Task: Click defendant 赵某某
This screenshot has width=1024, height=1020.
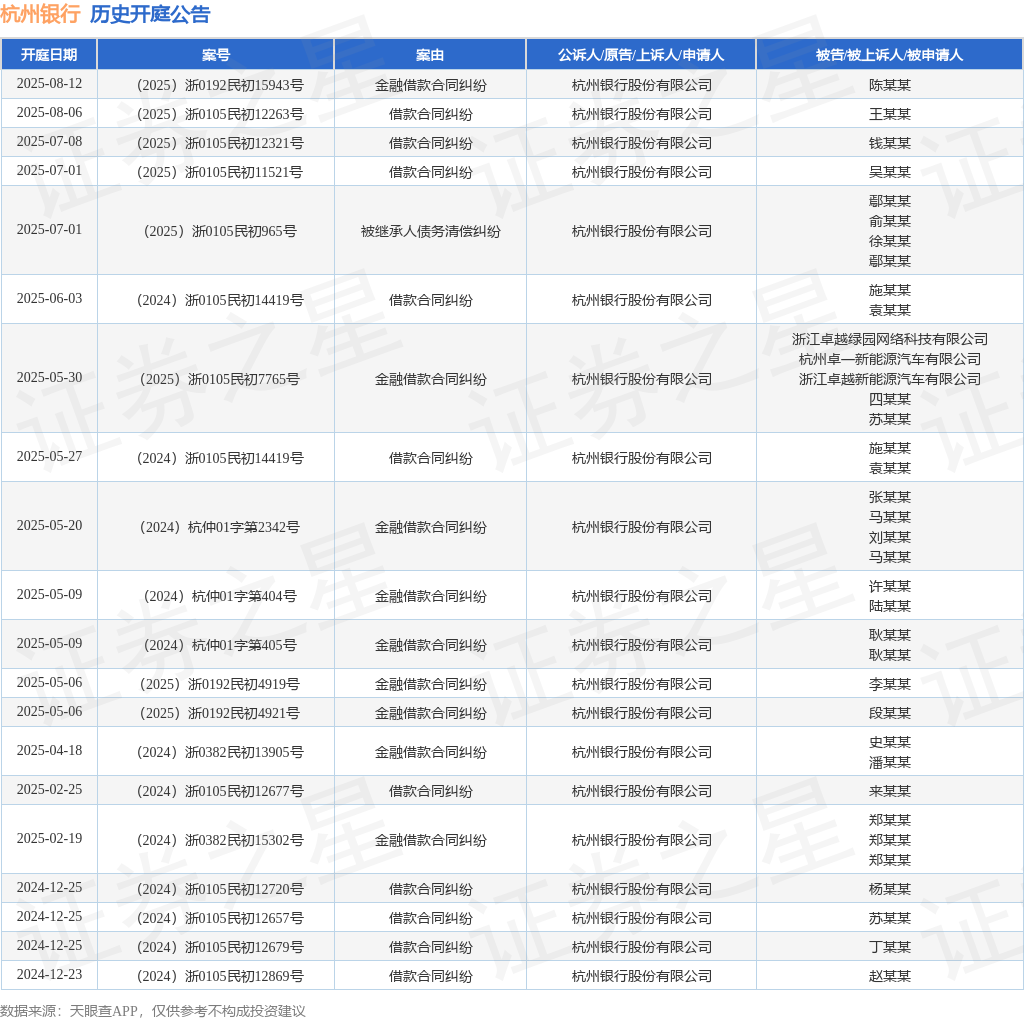Action: pyautogui.click(x=889, y=976)
